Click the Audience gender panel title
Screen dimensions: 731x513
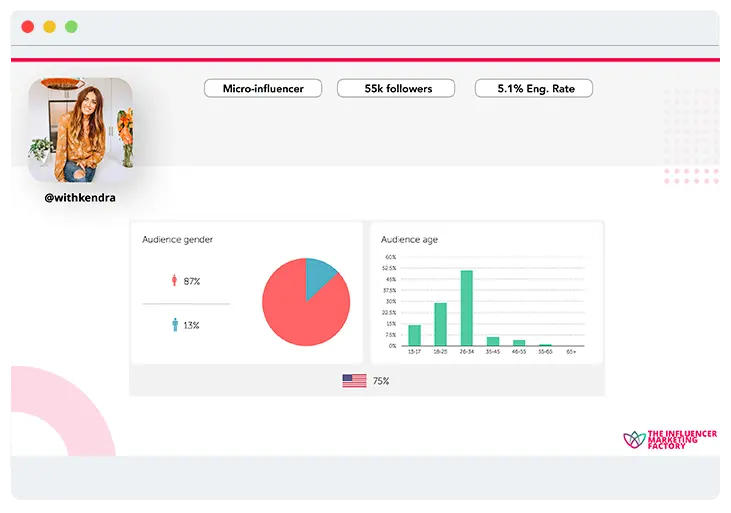pos(177,240)
